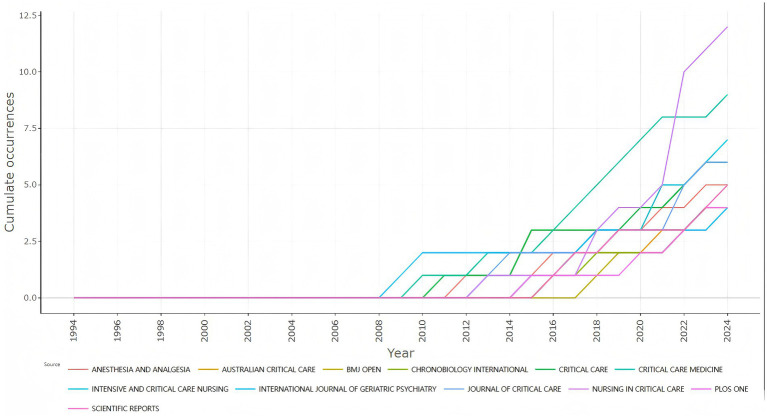Click the 1998 x-axis tick label

click(161, 330)
